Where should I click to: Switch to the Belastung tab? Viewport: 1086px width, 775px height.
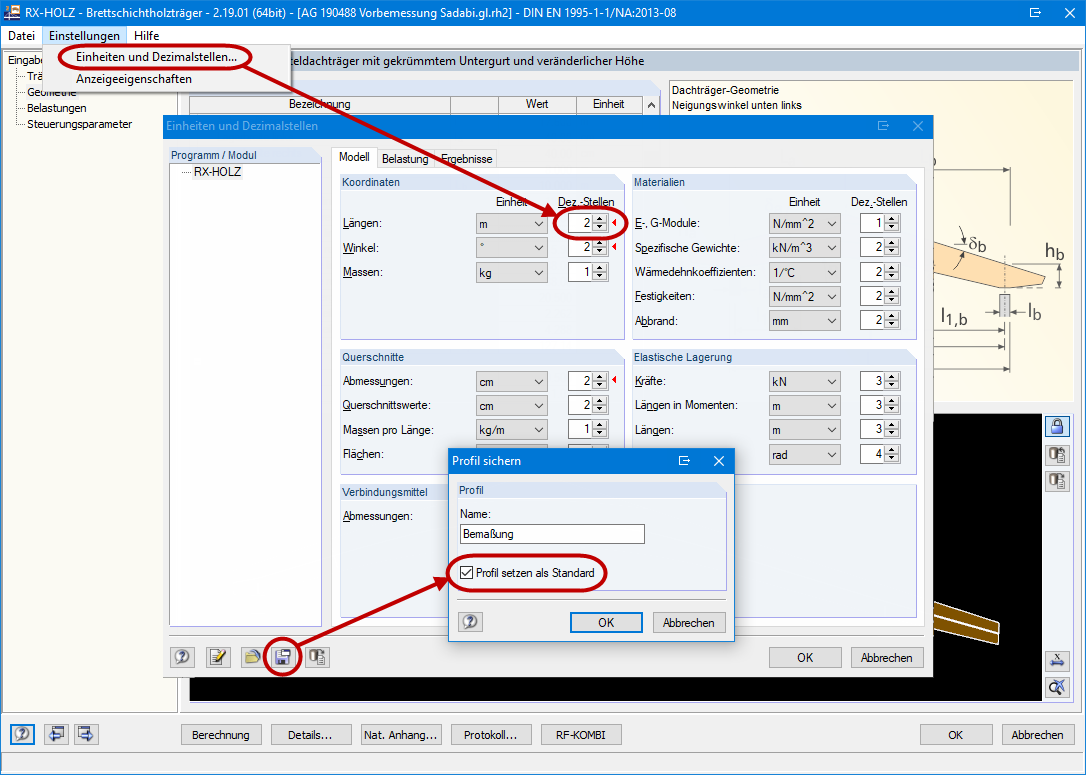[405, 159]
